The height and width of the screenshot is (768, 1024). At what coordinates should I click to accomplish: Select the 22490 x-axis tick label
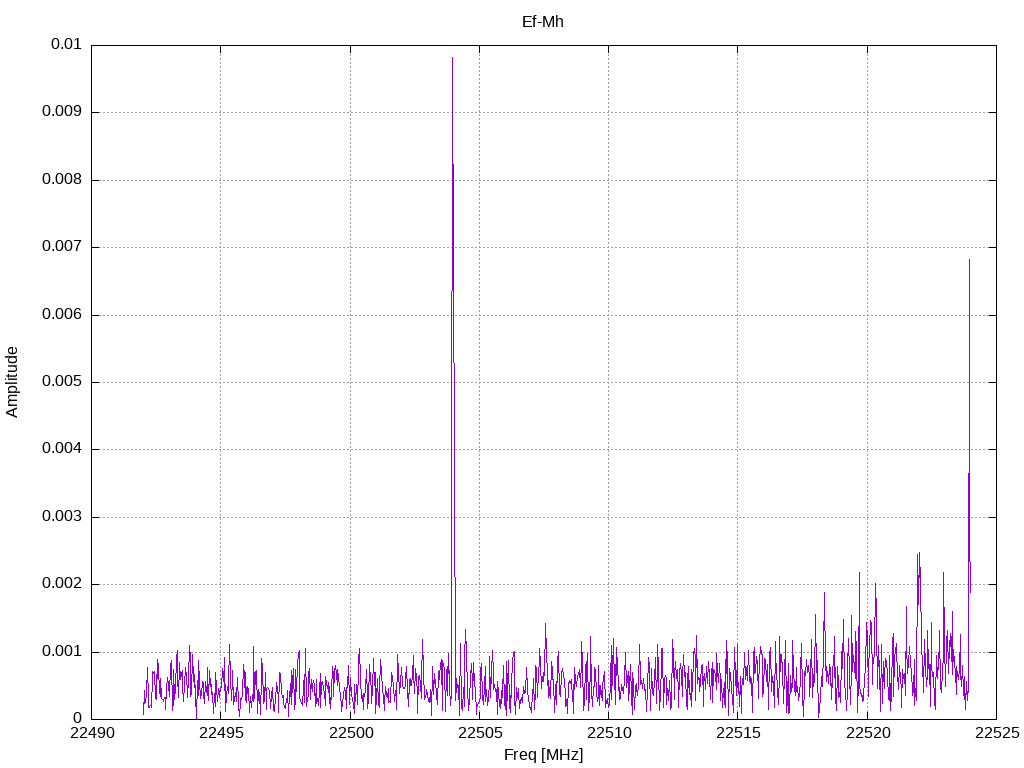tap(91, 734)
